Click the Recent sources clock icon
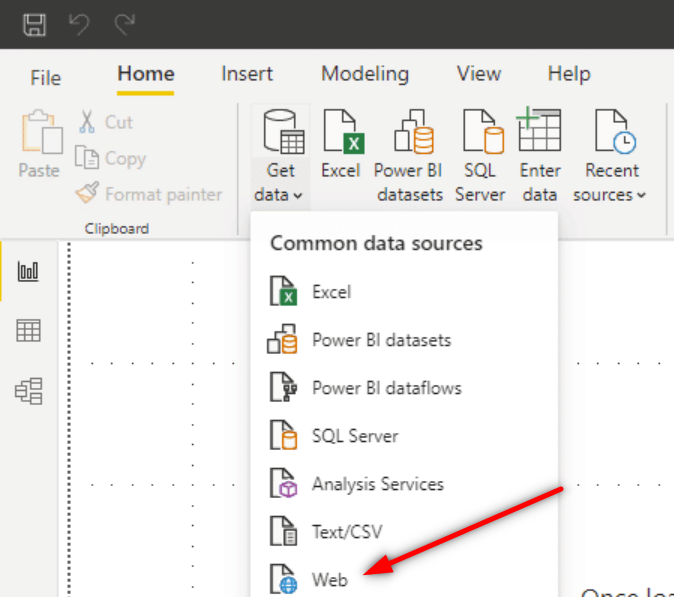Screen dimensions: 674x597 coord(615,131)
